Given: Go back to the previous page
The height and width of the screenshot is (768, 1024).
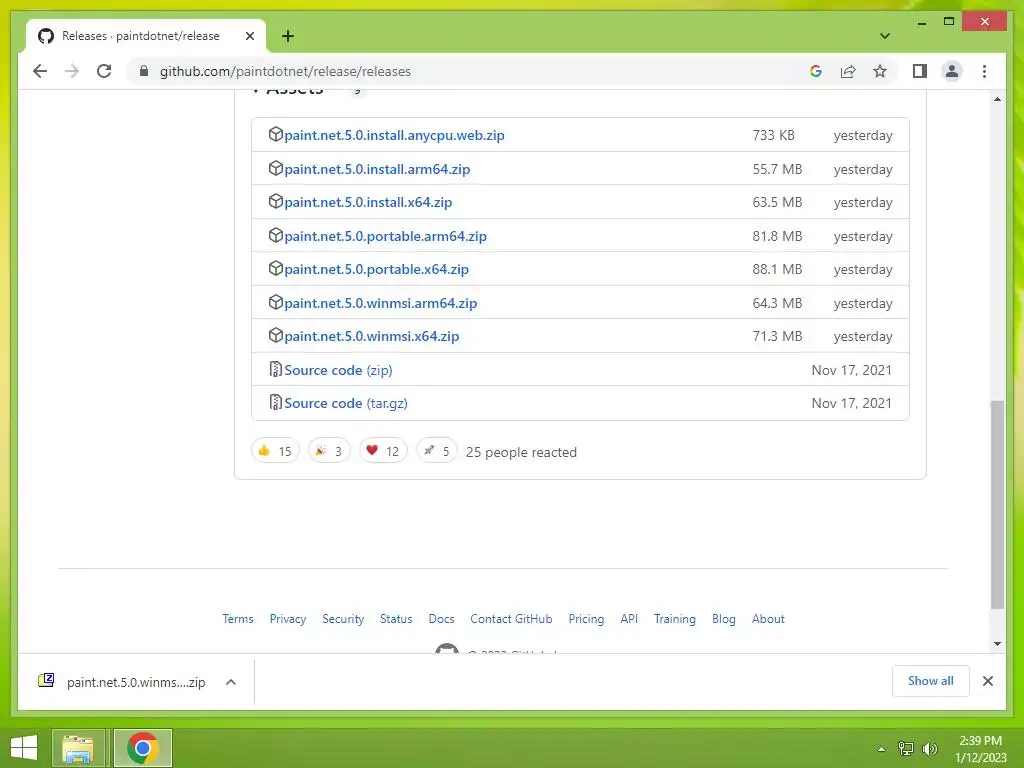Looking at the screenshot, I should point(40,71).
